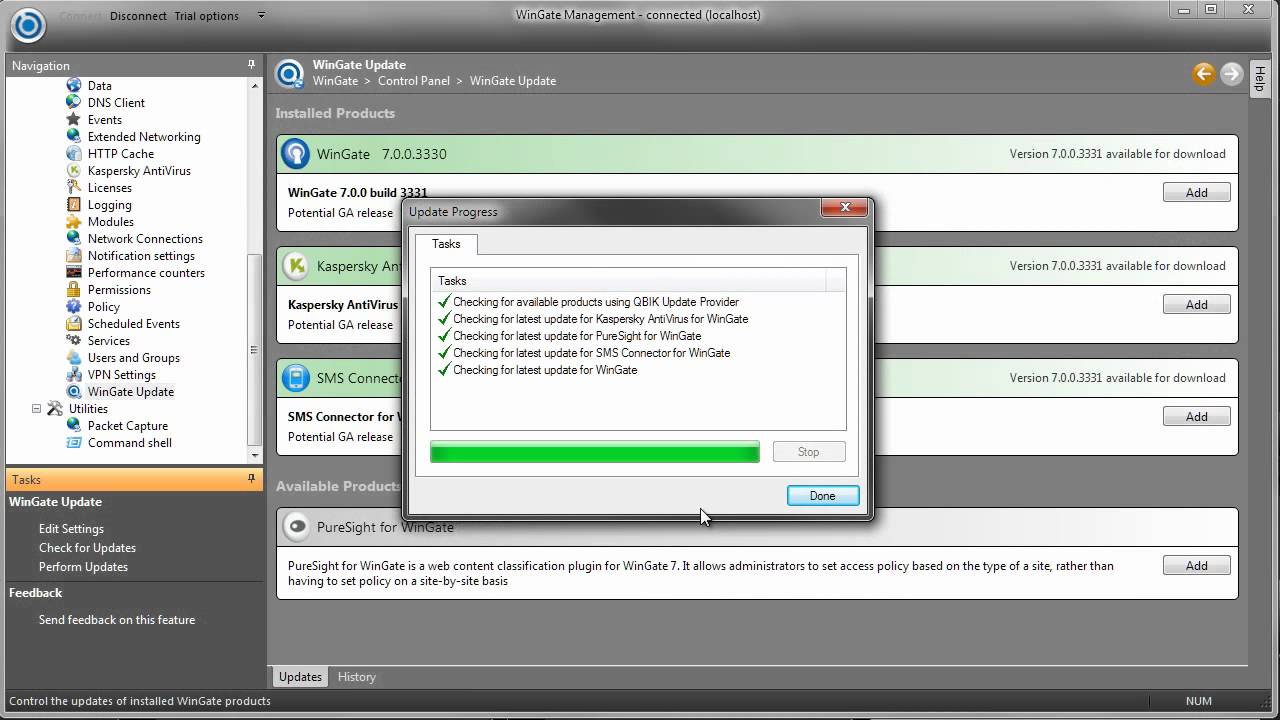Click the VPN Settings icon

(74, 375)
